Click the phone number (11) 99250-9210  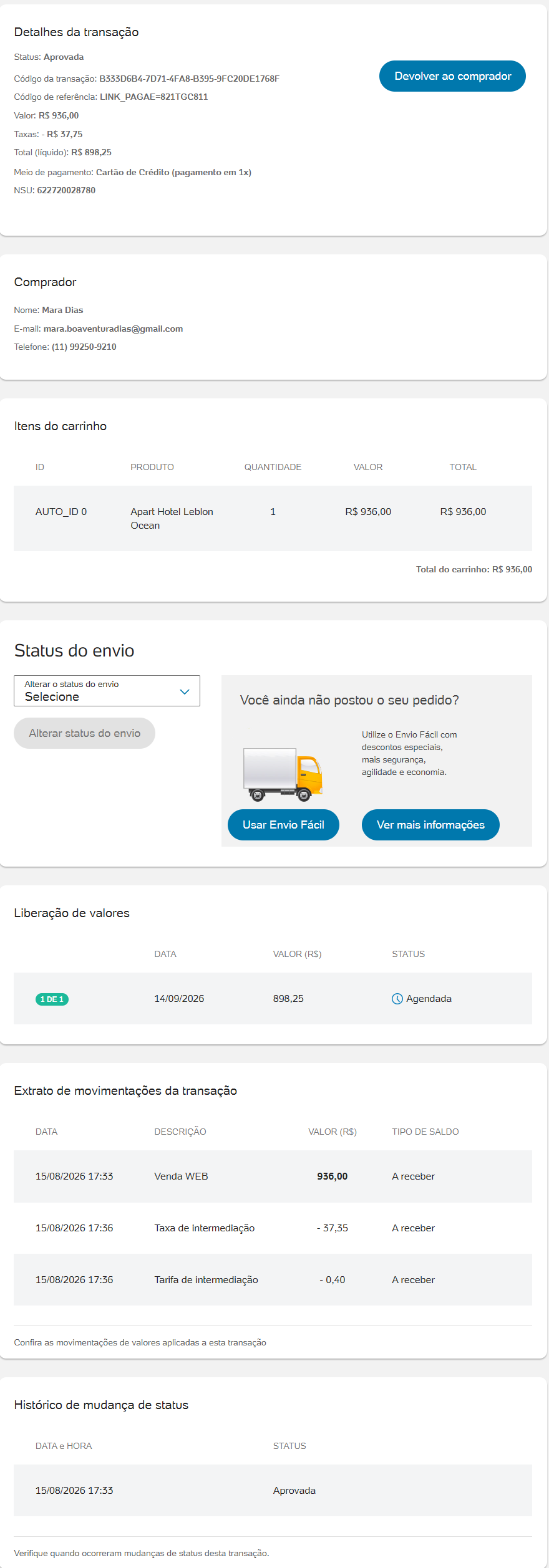click(x=84, y=347)
